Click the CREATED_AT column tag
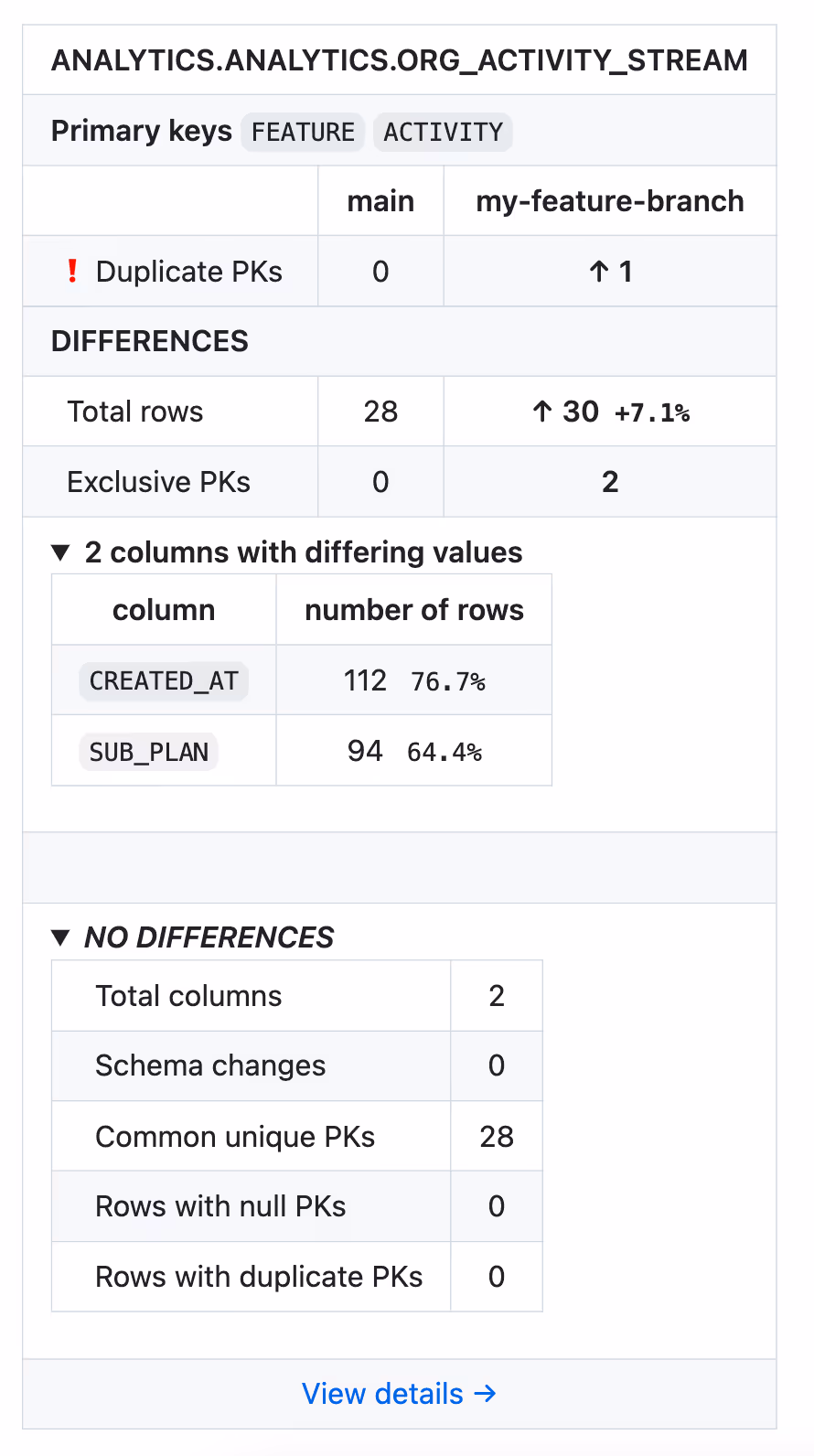 click(x=164, y=681)
